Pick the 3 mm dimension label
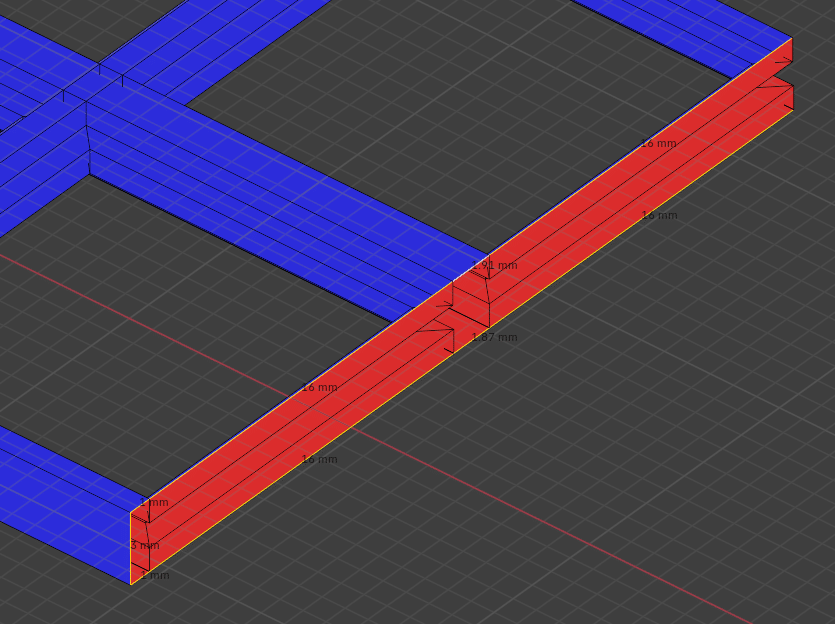This screenshot has width=835, height=624. 145,545
